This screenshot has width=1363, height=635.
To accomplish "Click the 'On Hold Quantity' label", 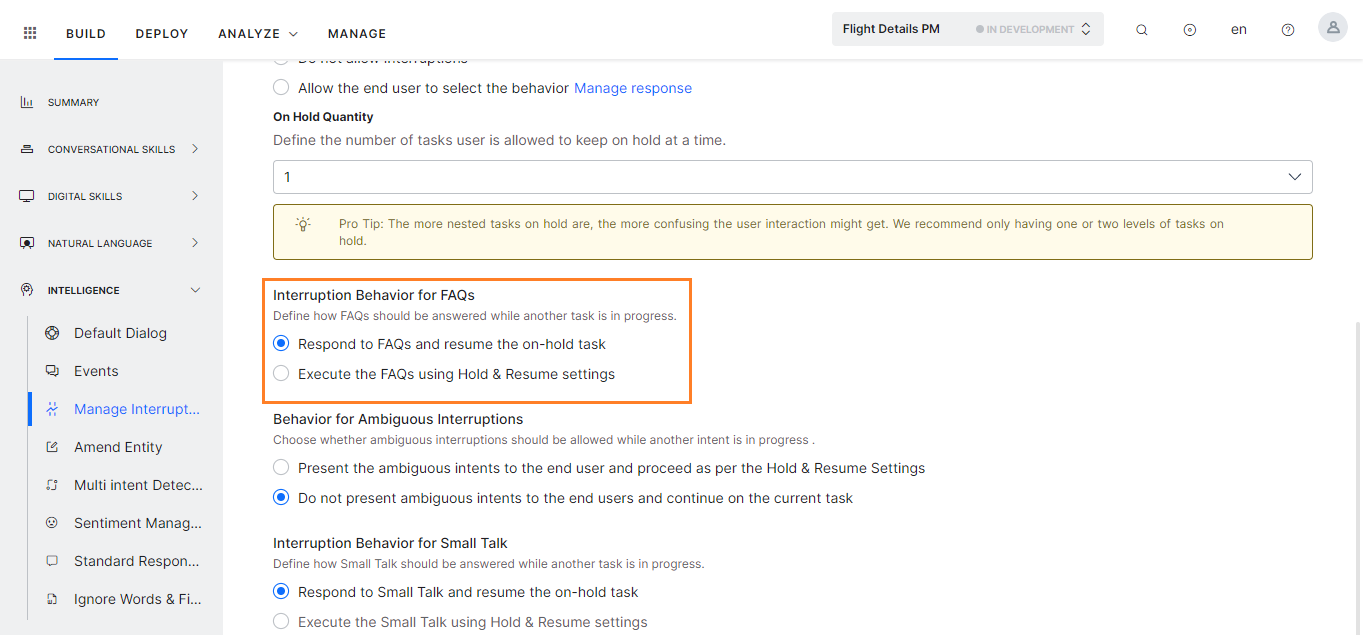I will [323, 117].
